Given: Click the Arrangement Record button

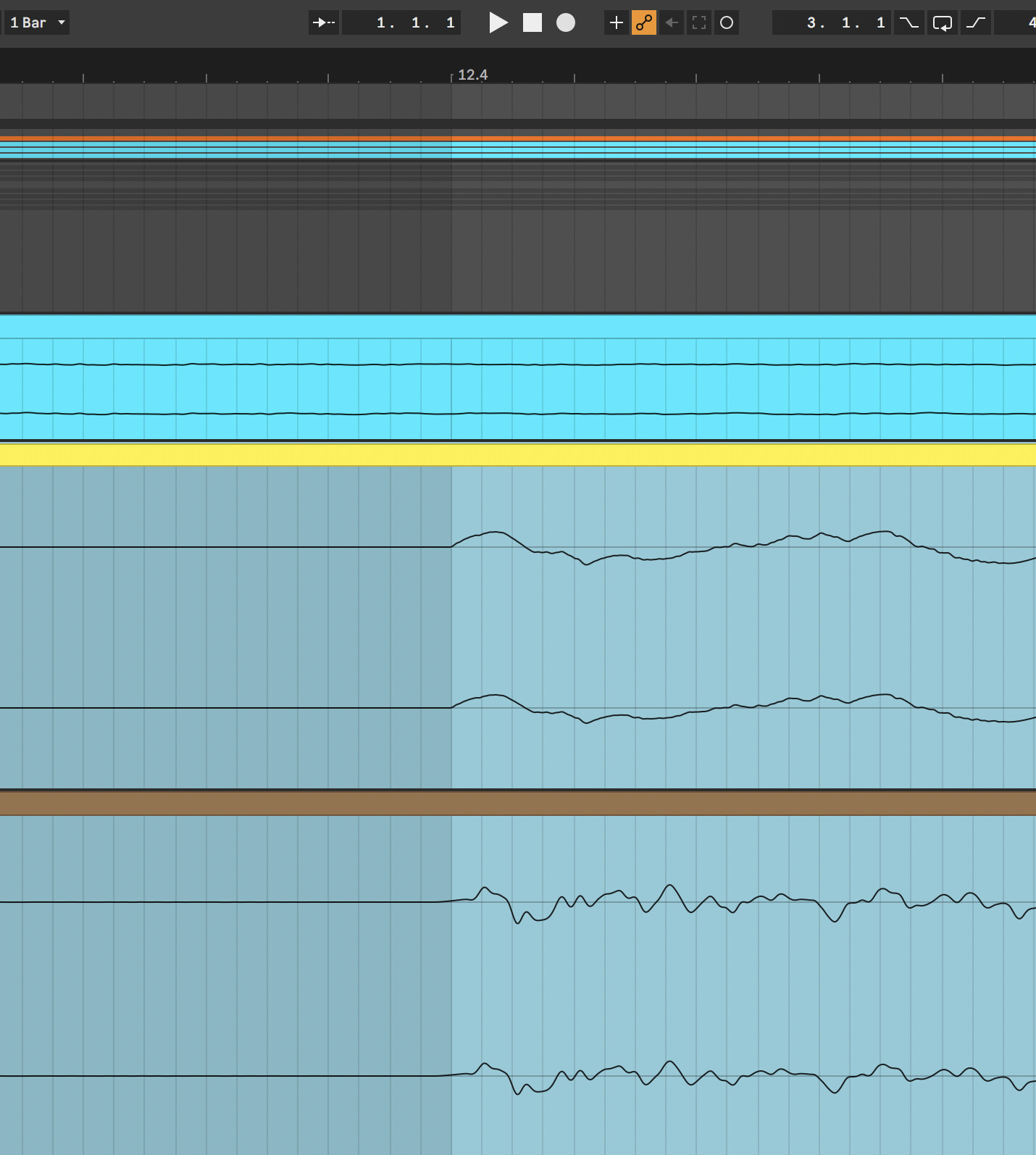Looking at the screenshot, I should point(566,22).
